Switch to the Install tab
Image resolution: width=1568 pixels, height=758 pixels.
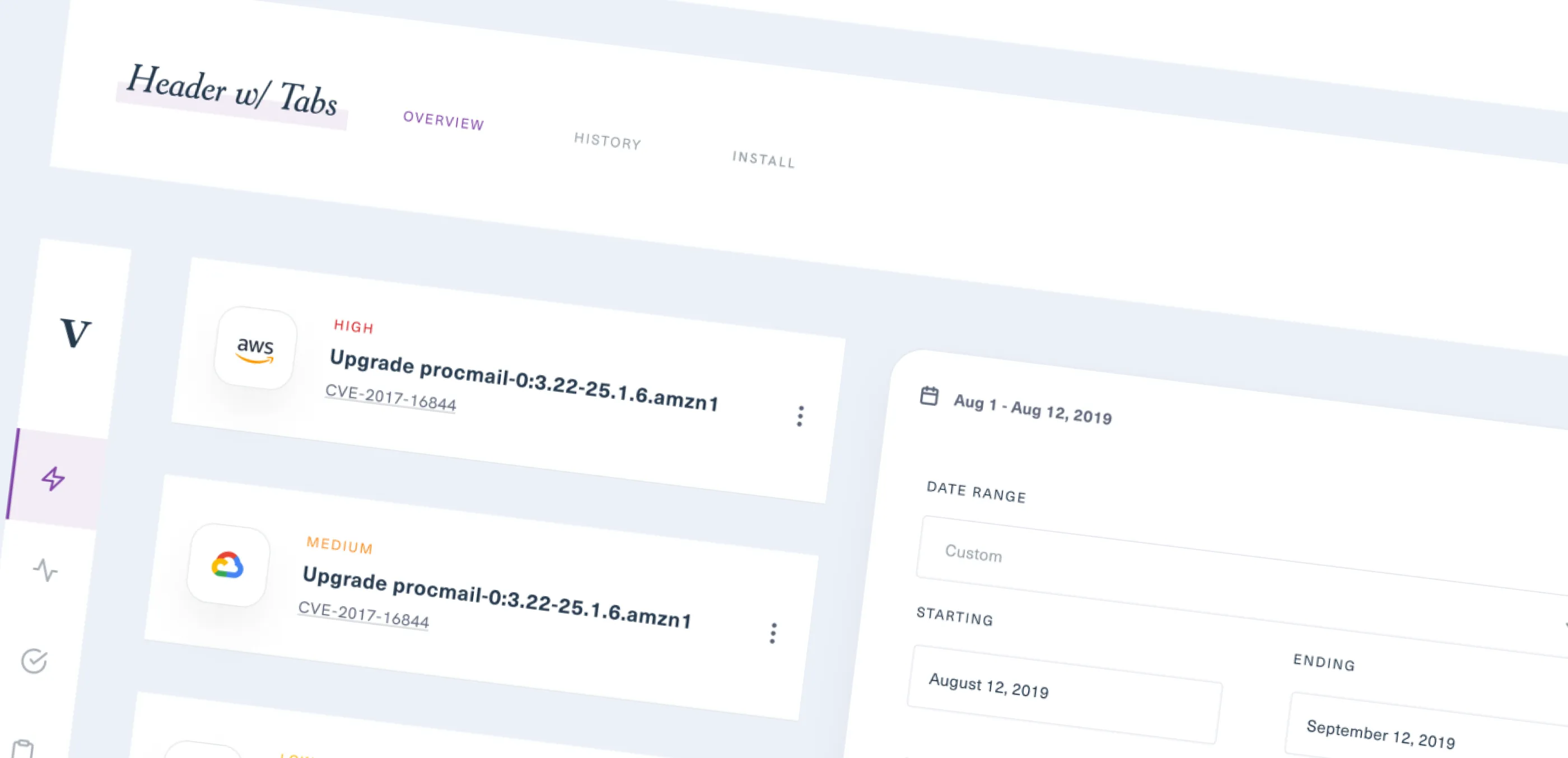pos(764,160)
